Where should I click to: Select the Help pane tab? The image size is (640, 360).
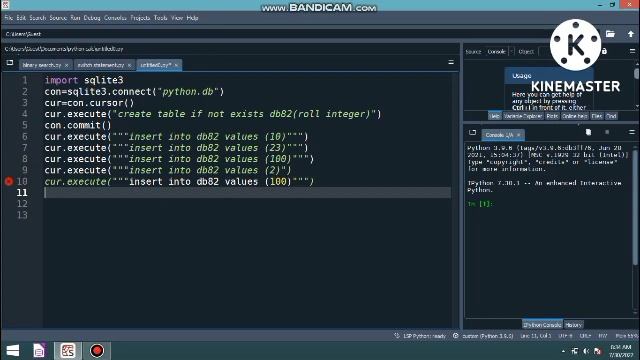pyautogui.click(x=494, y=116)
